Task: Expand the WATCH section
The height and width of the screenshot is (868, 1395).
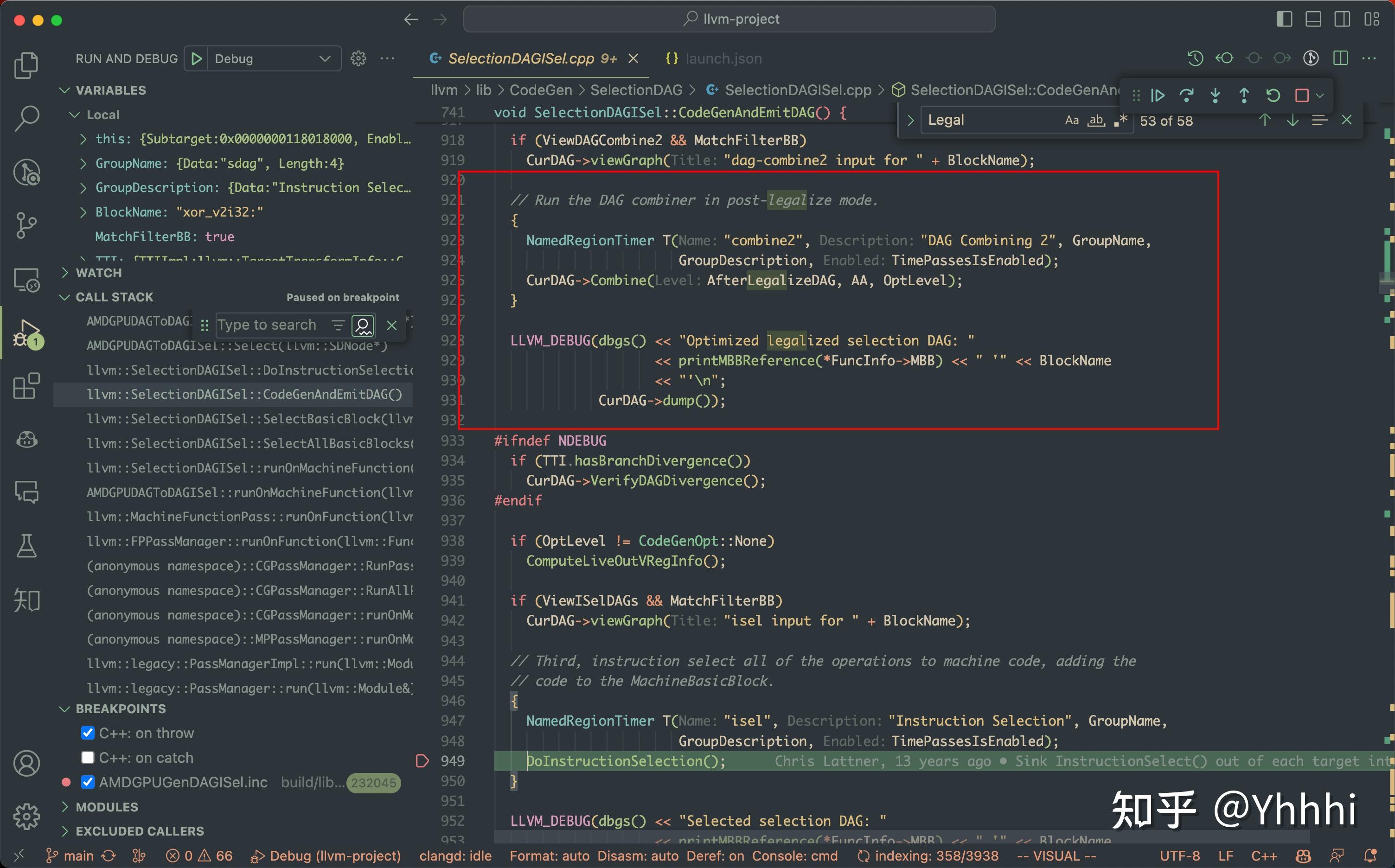Action: pos(99,273)
